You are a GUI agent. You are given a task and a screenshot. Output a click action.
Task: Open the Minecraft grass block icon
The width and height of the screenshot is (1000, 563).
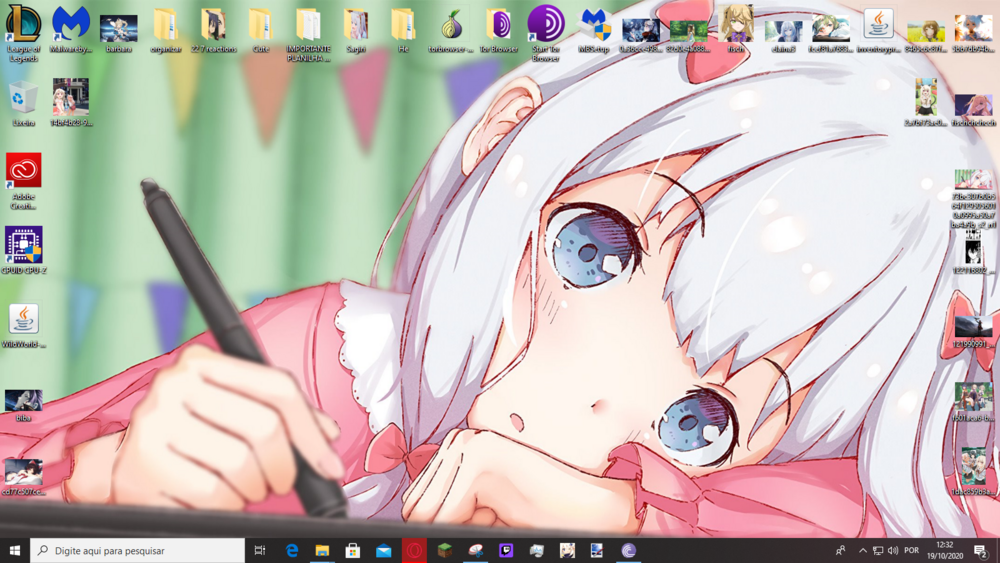point(445,550)
